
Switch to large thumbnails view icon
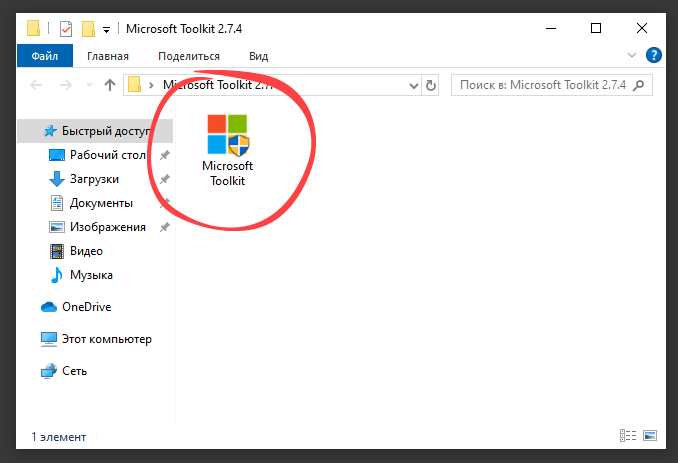pyautogui.click(x=650, y=437)
